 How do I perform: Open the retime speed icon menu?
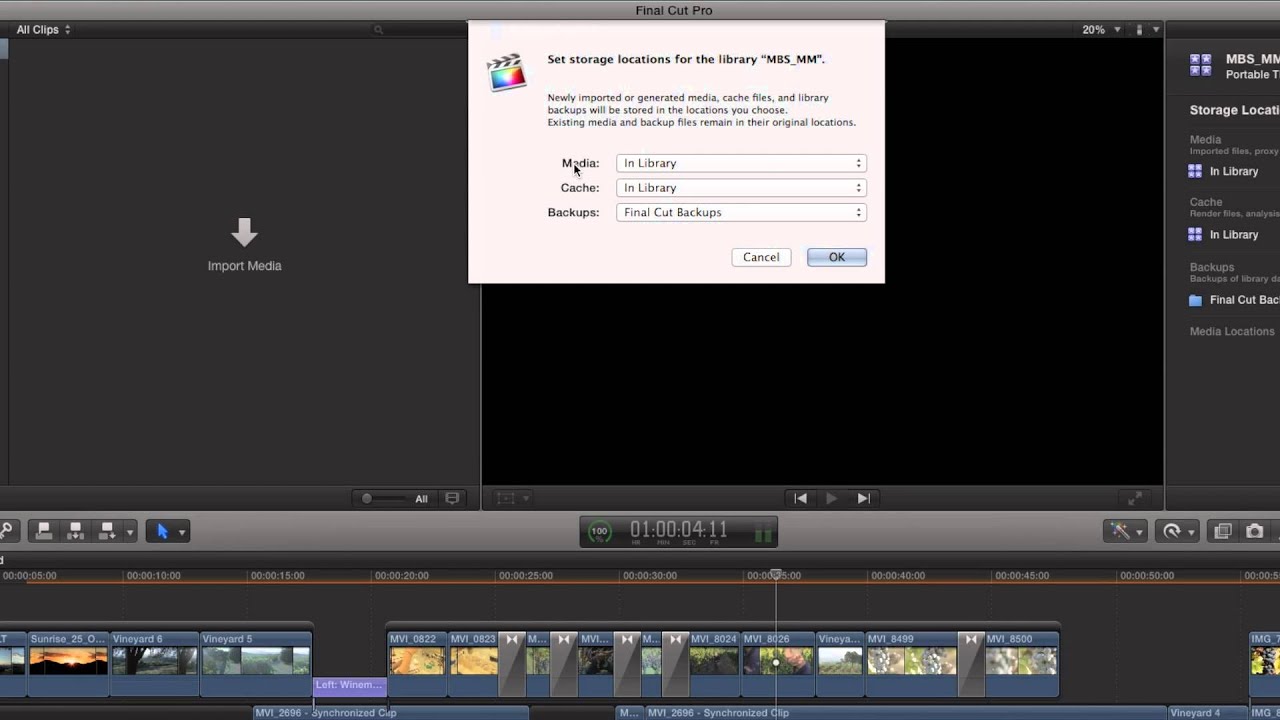(x=1172, y=531)
